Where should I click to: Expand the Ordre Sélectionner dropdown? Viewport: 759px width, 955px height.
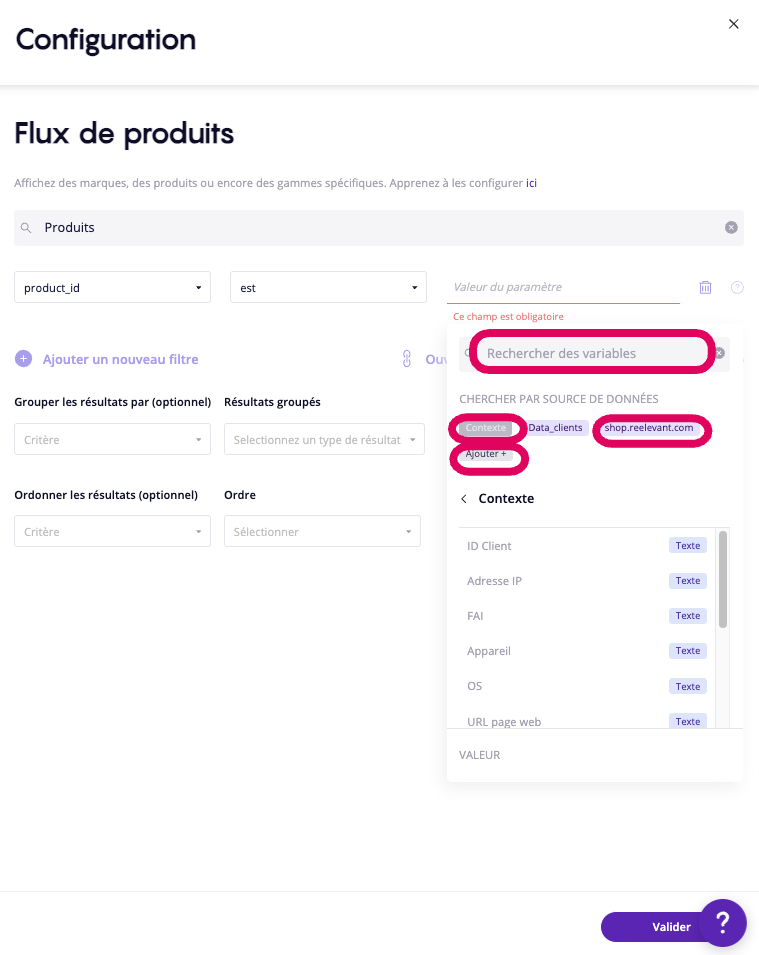pos(322,532)
